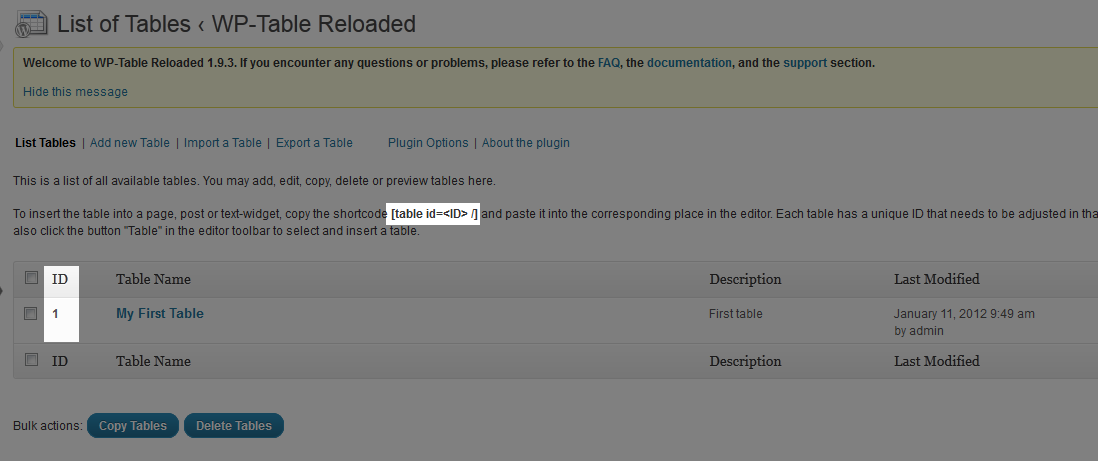Hide this message link in welcome notice
This screenshot has width=1098, height=461.
click(x=75, y=92)
